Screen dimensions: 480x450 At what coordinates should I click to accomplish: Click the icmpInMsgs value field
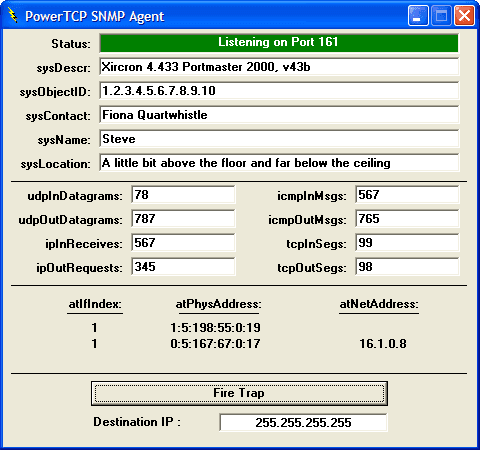tap(407, 195)
